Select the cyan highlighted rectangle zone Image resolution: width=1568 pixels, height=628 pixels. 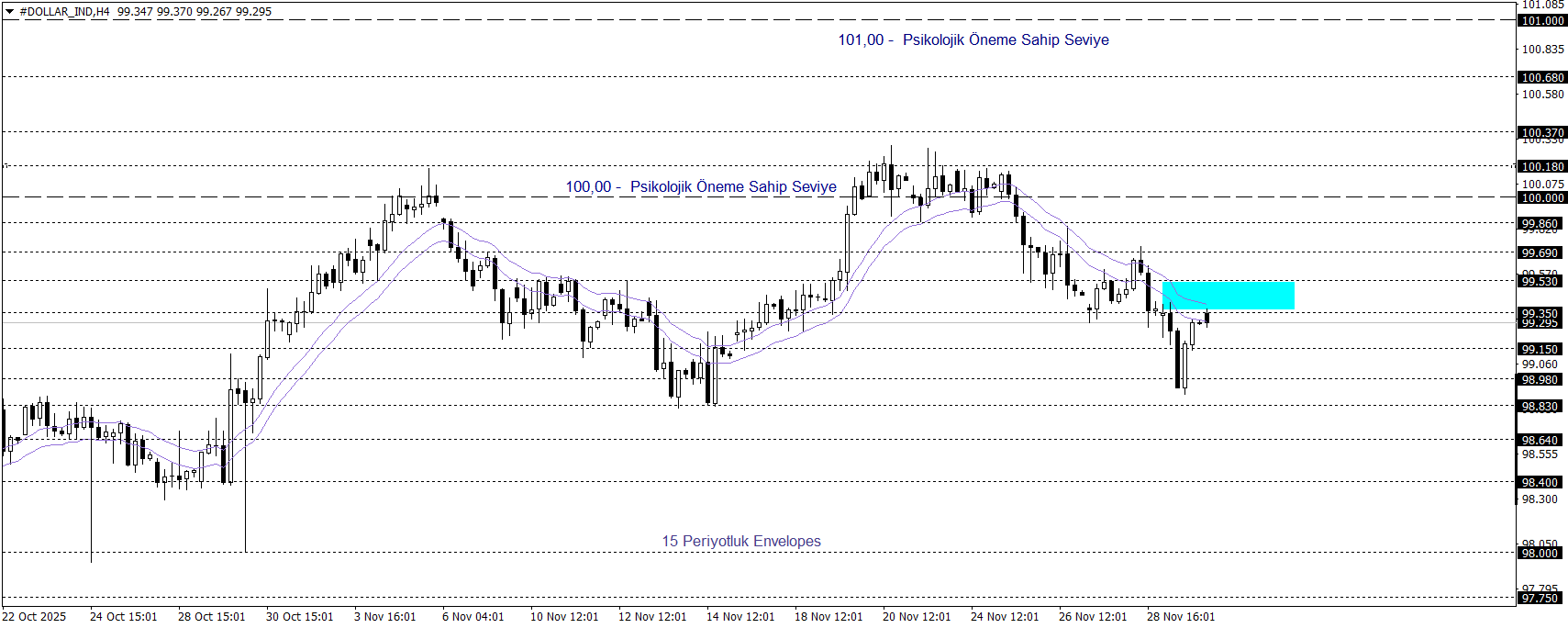tap(1228, 296)
